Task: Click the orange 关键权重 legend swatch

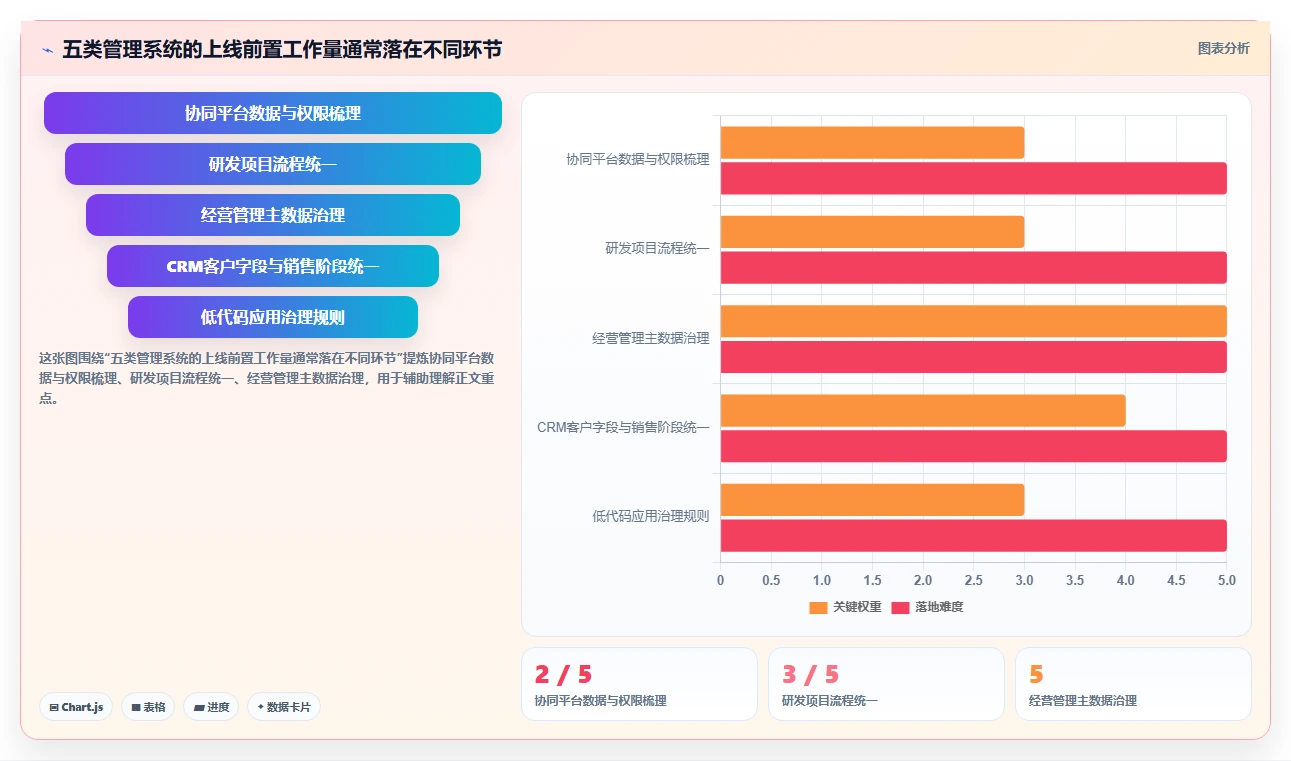Action: pos(818,607)
